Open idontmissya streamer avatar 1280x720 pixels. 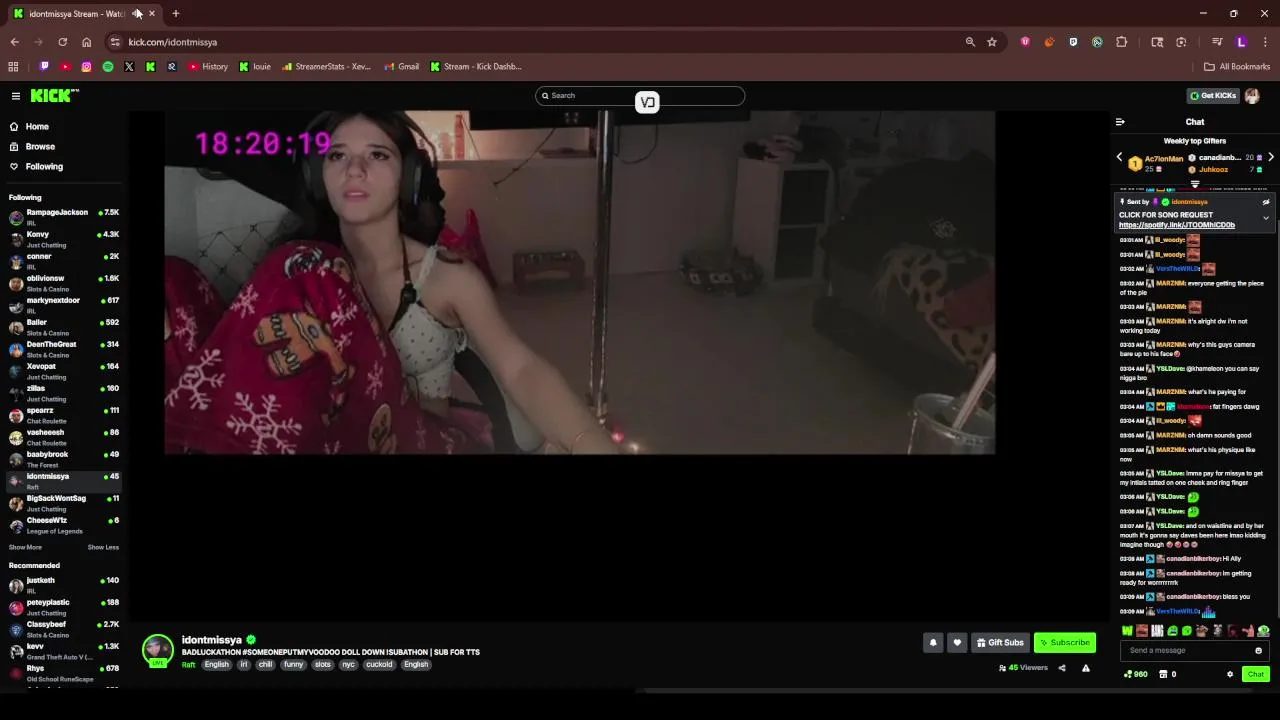tap(157, 650)
